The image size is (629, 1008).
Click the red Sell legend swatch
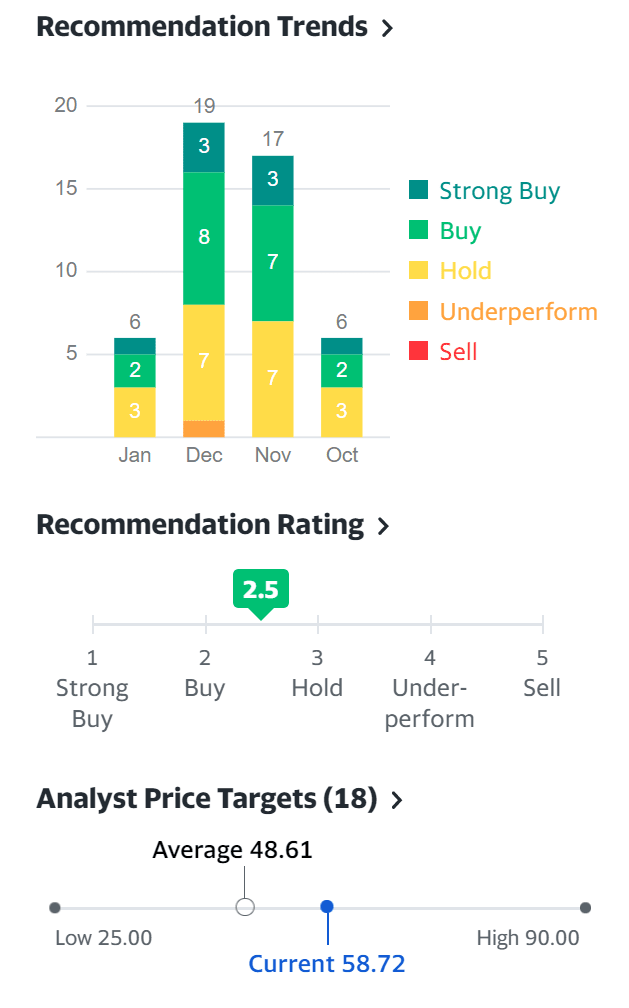tap(419, 351)
